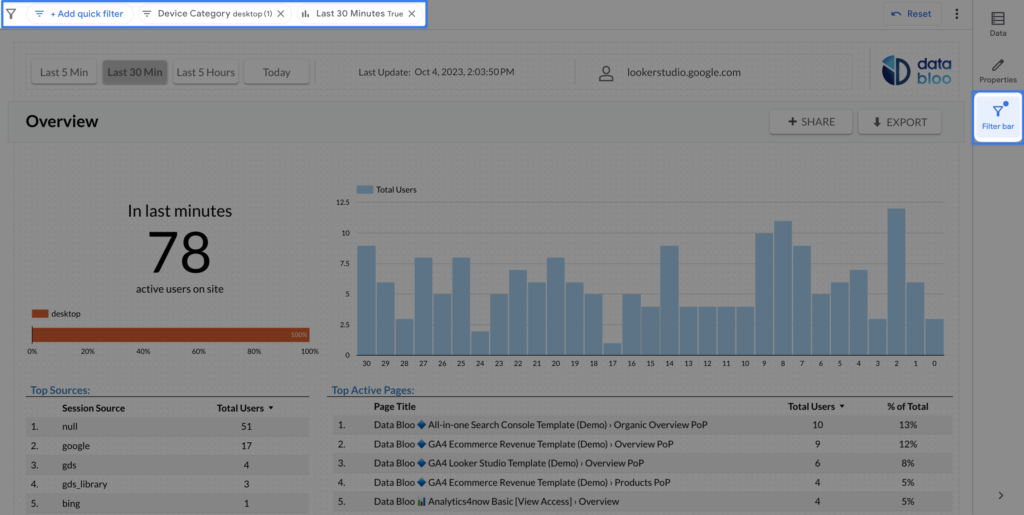1024x515 pixels.
Task: Click Add quick filter
Action: click(x=80, y=14)
